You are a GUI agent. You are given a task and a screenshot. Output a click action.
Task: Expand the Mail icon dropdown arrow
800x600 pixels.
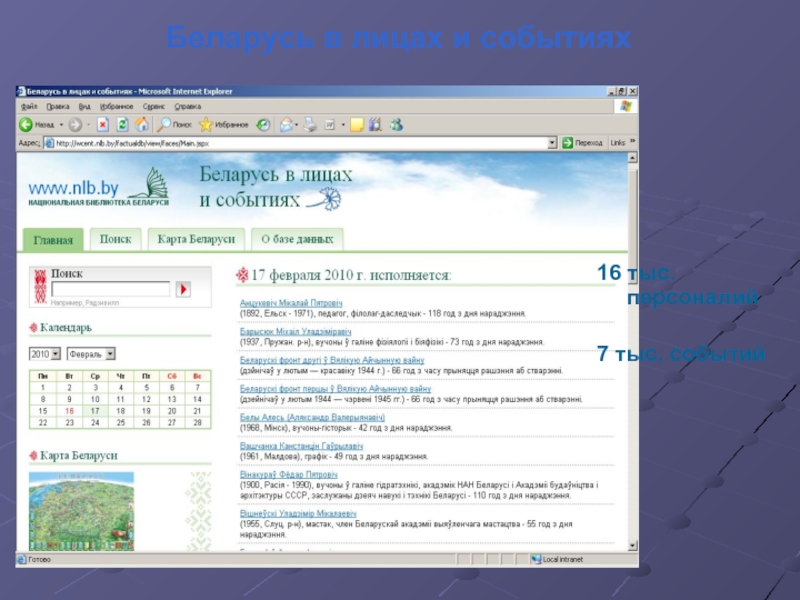(x=296, y=124)
